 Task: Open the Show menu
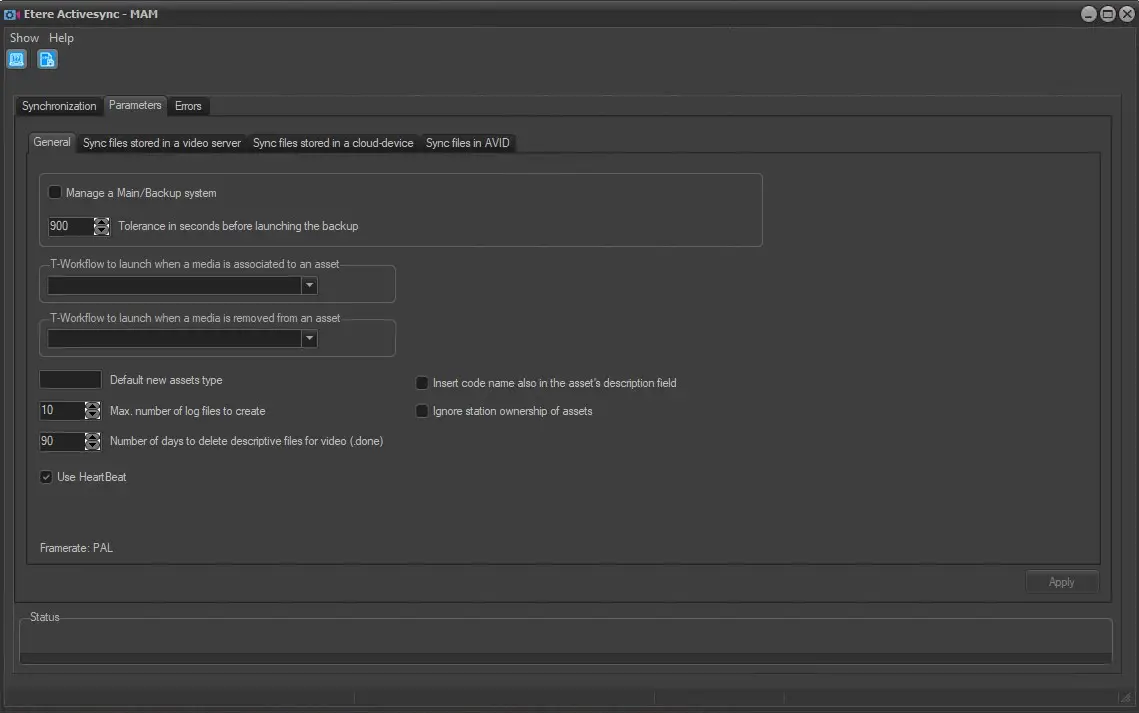point(24,38)
